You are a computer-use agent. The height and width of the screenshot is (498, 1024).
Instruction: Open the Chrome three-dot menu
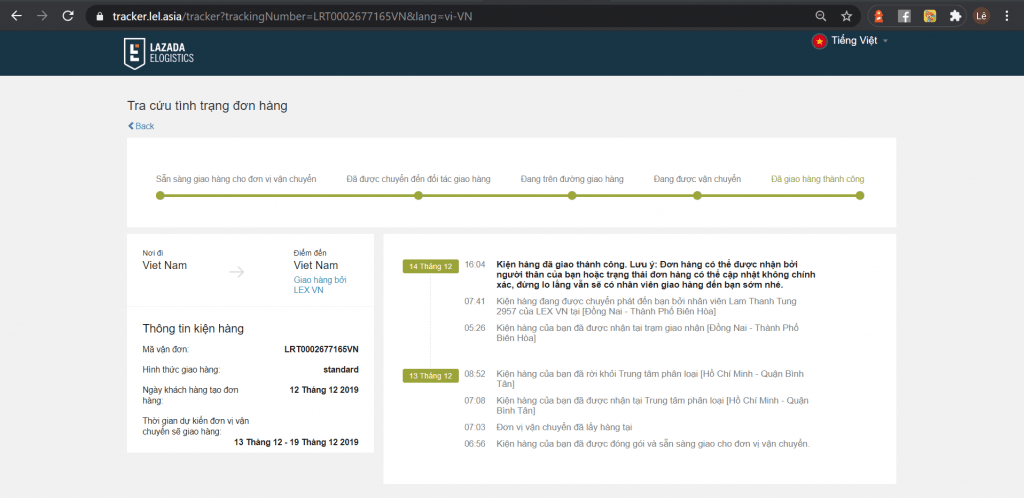1007,16
